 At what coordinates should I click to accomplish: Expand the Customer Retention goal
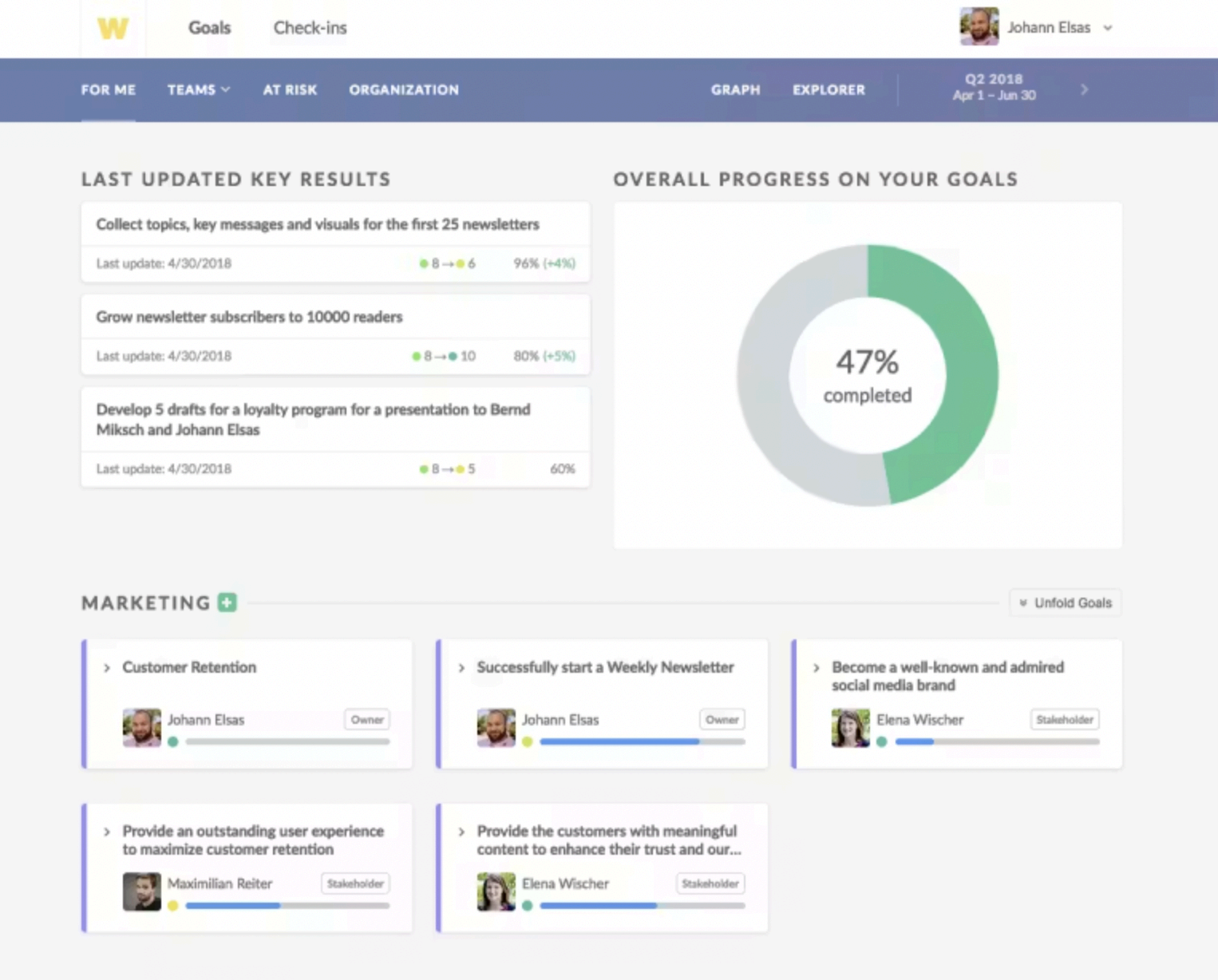point(107,667)
